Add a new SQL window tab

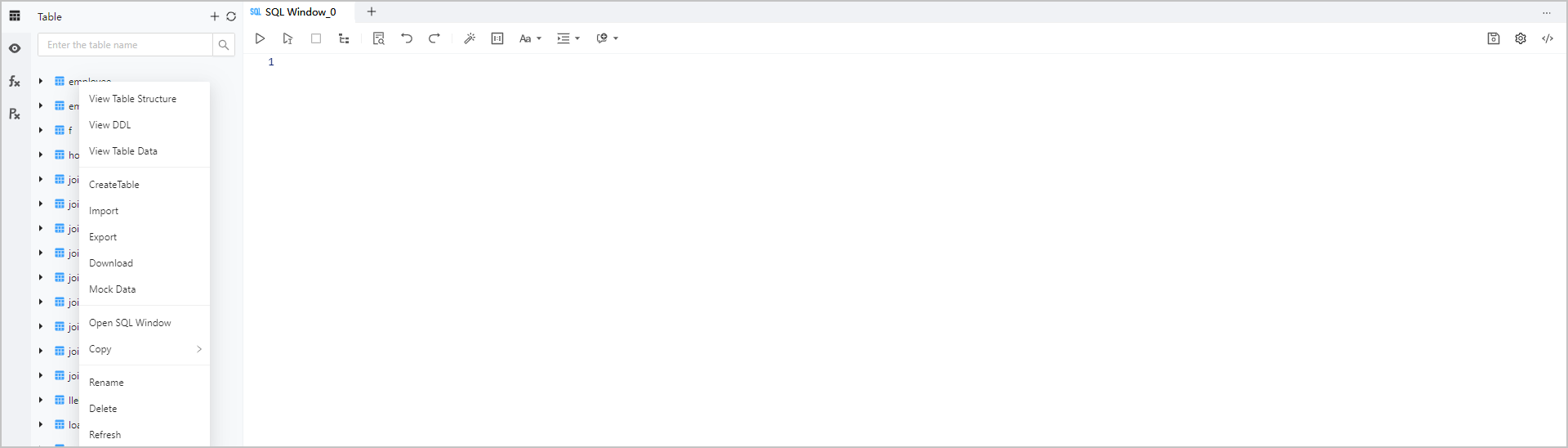(372, 11)
